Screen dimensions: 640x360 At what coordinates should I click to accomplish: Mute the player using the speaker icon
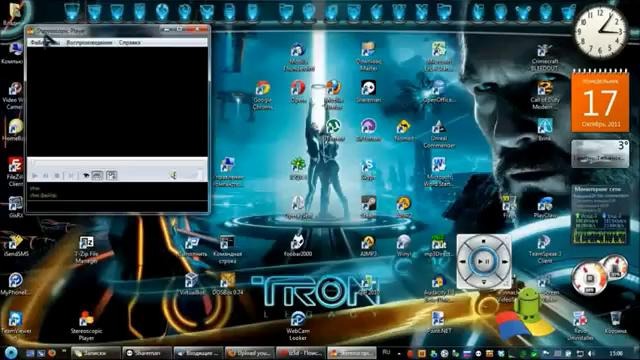click(x=173, y=176)
